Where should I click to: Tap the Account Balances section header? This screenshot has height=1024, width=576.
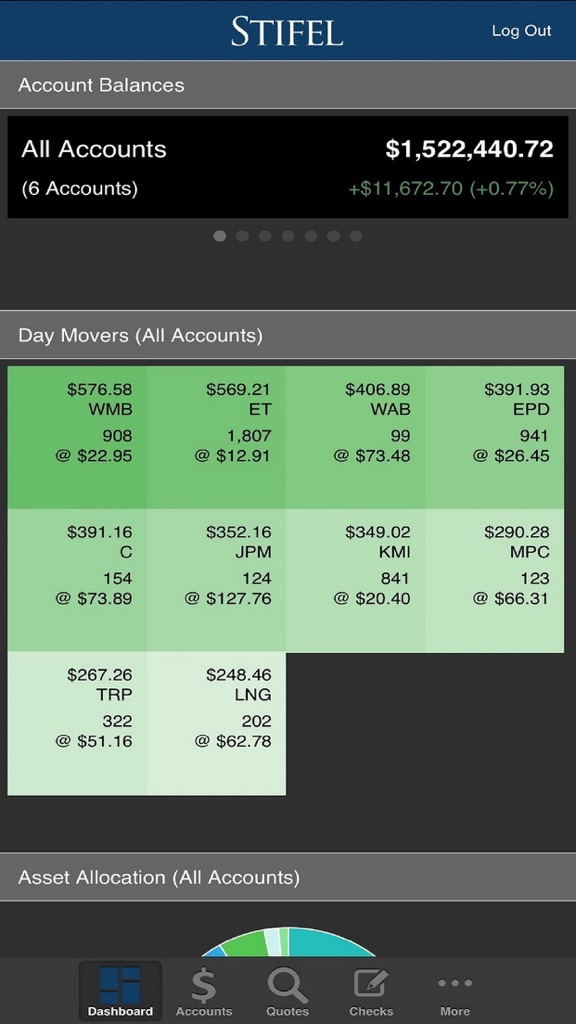[x=288, y=85]
